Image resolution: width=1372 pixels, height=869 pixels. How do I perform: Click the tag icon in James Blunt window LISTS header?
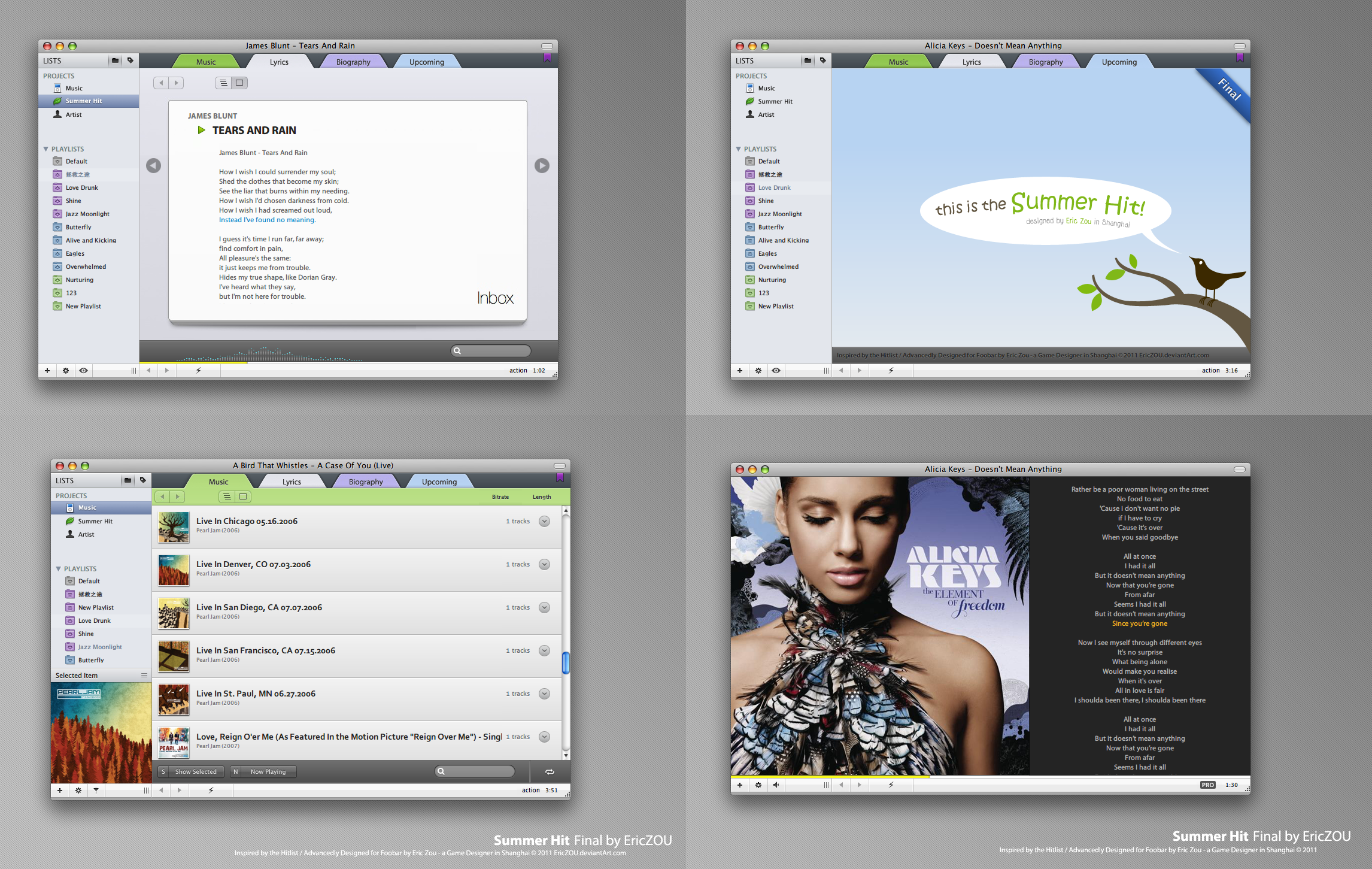coord(130,60)
